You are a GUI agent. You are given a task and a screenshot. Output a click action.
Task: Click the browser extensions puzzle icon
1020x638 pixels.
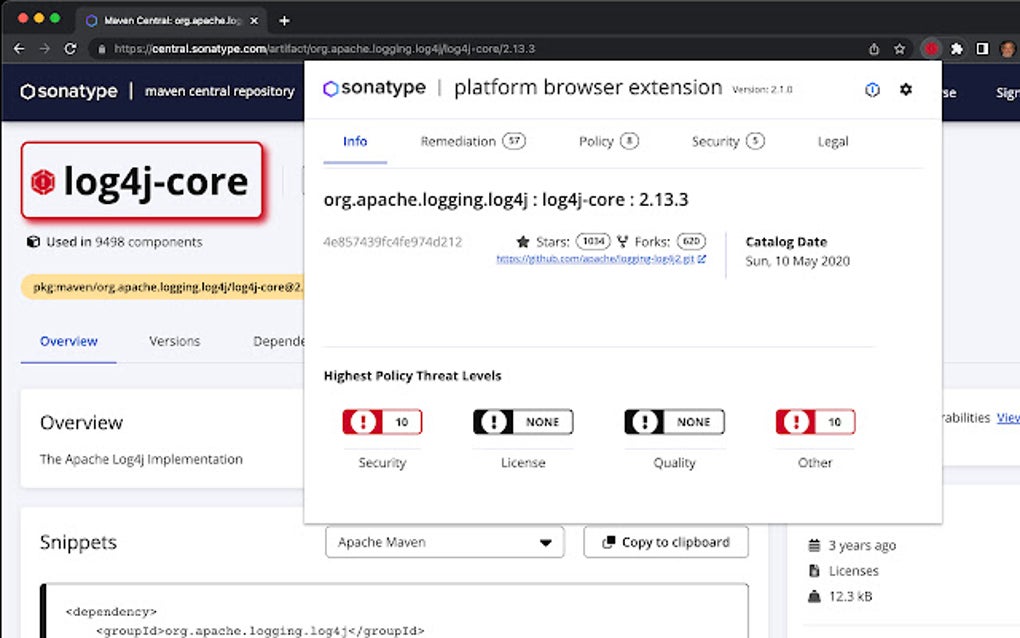point(956,47)
